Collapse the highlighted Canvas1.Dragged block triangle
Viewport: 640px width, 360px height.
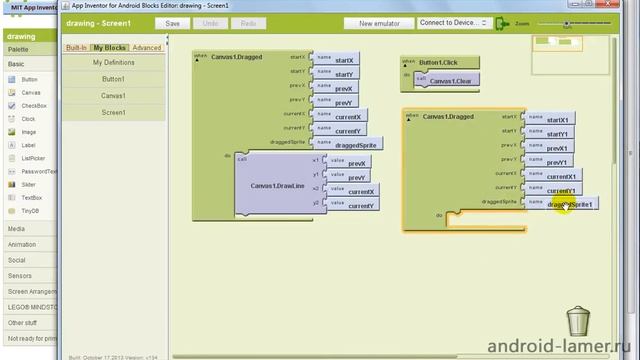409,120
